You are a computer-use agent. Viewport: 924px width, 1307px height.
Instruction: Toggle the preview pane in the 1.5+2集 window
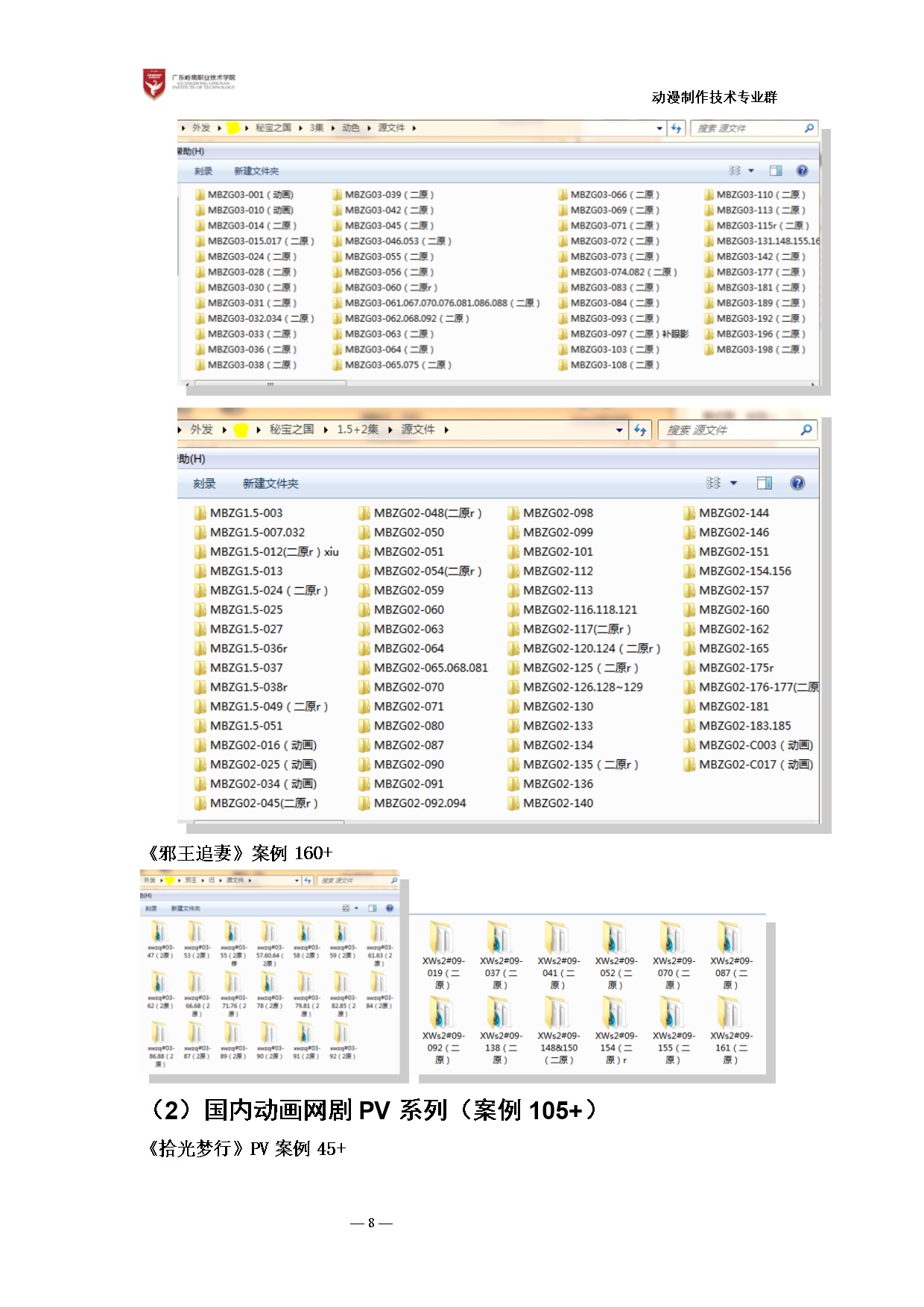(764, 483)
